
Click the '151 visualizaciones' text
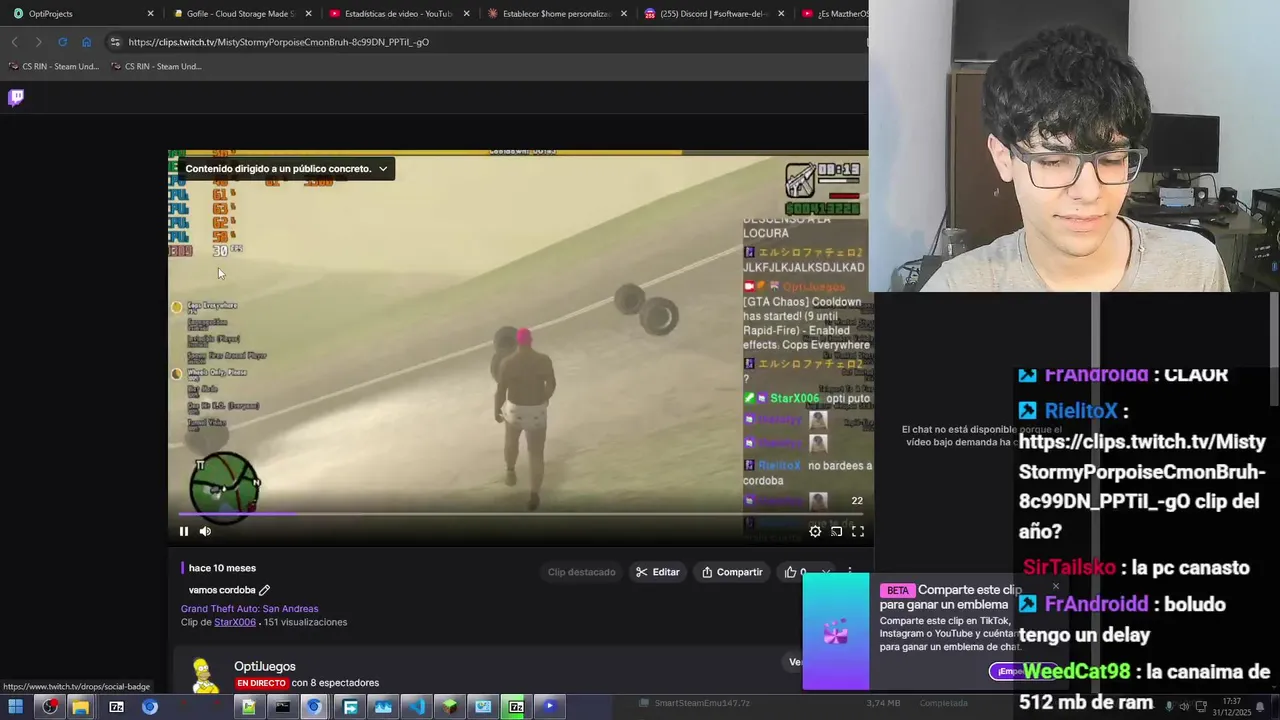[305, 622]
